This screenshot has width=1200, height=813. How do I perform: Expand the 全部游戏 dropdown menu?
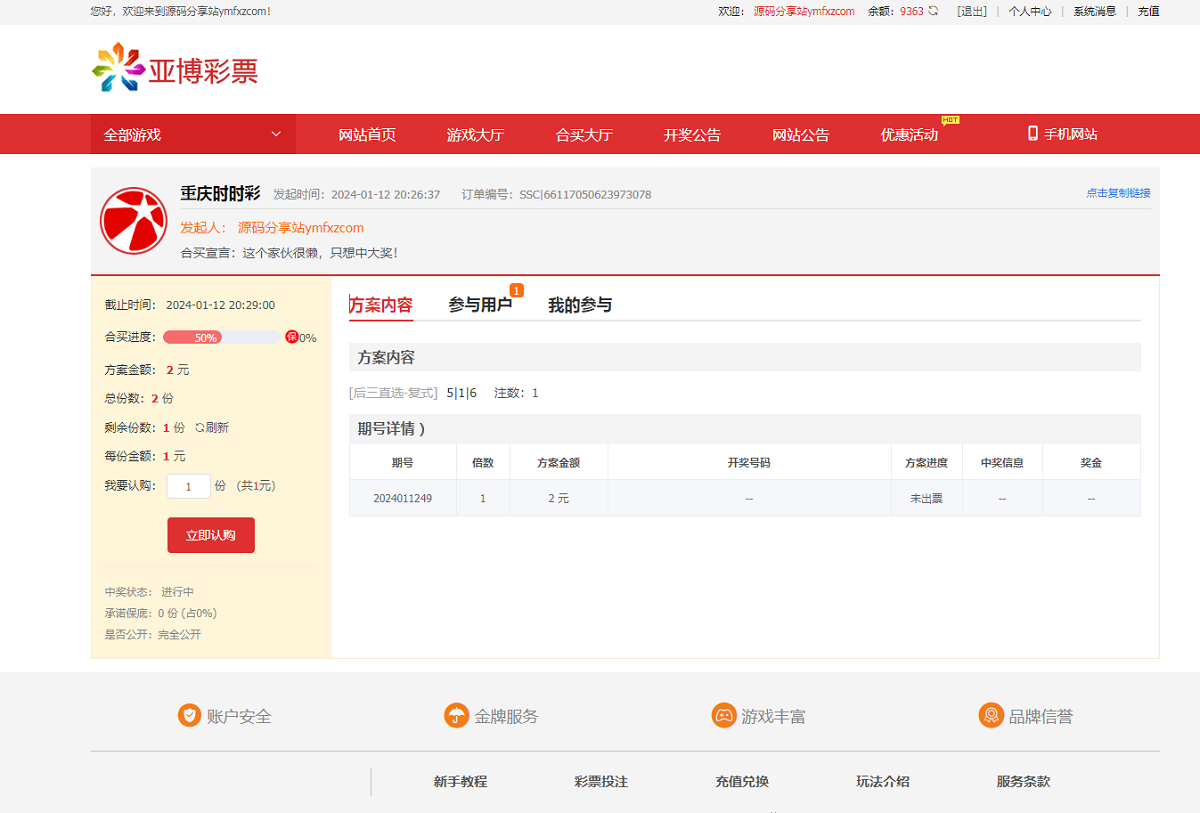click(x=193, y=134)
